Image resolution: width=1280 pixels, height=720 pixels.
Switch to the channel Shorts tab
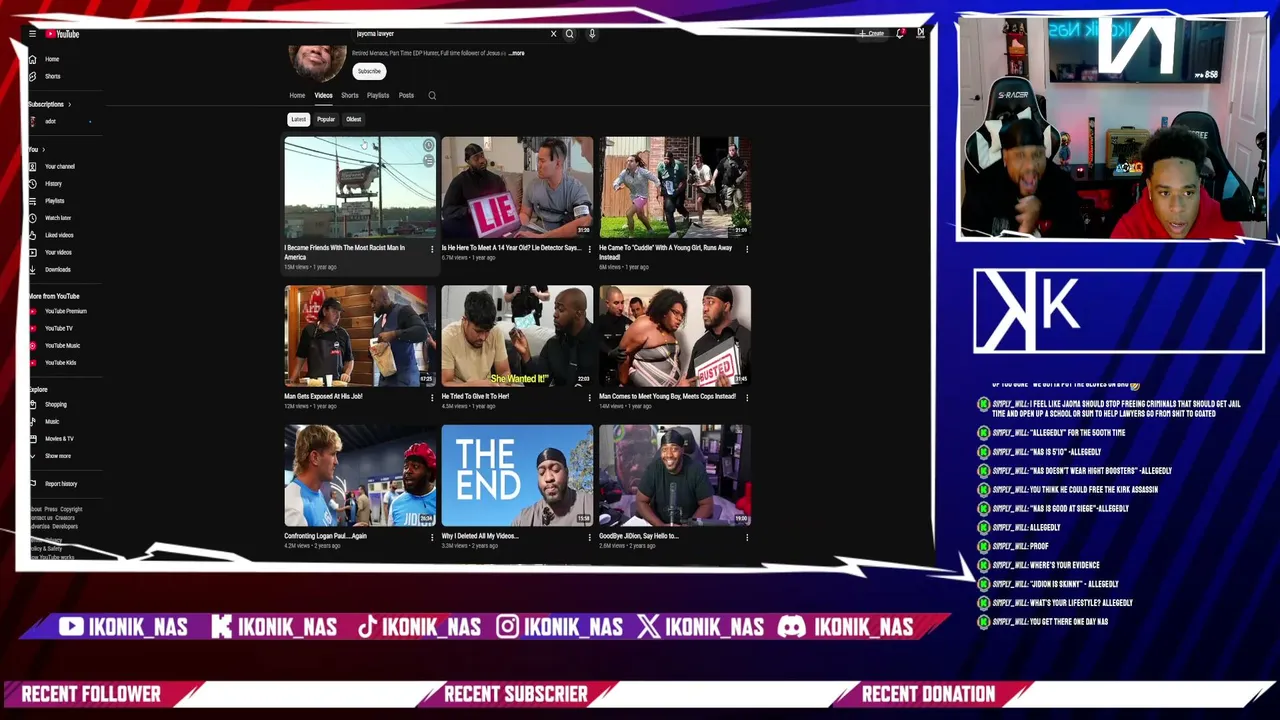click(x=350, y=96)
